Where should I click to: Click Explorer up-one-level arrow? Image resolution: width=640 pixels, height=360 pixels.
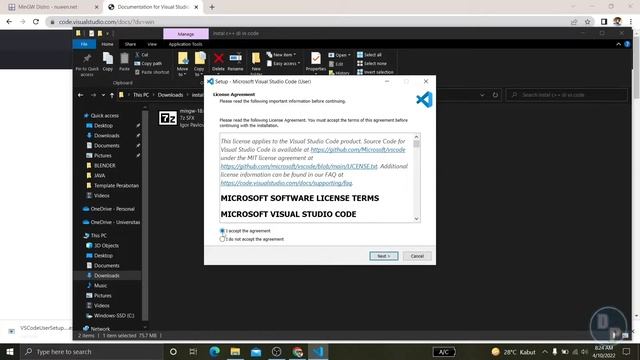click(x=111, y=95)
